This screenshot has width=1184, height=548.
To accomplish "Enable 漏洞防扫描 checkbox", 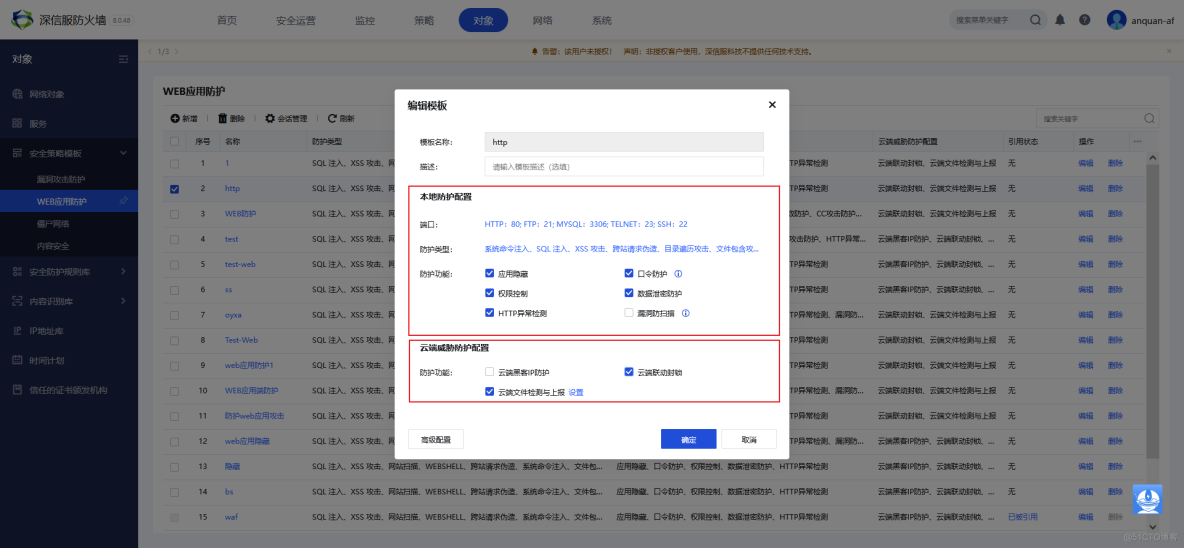I will [x=628, y=312].
